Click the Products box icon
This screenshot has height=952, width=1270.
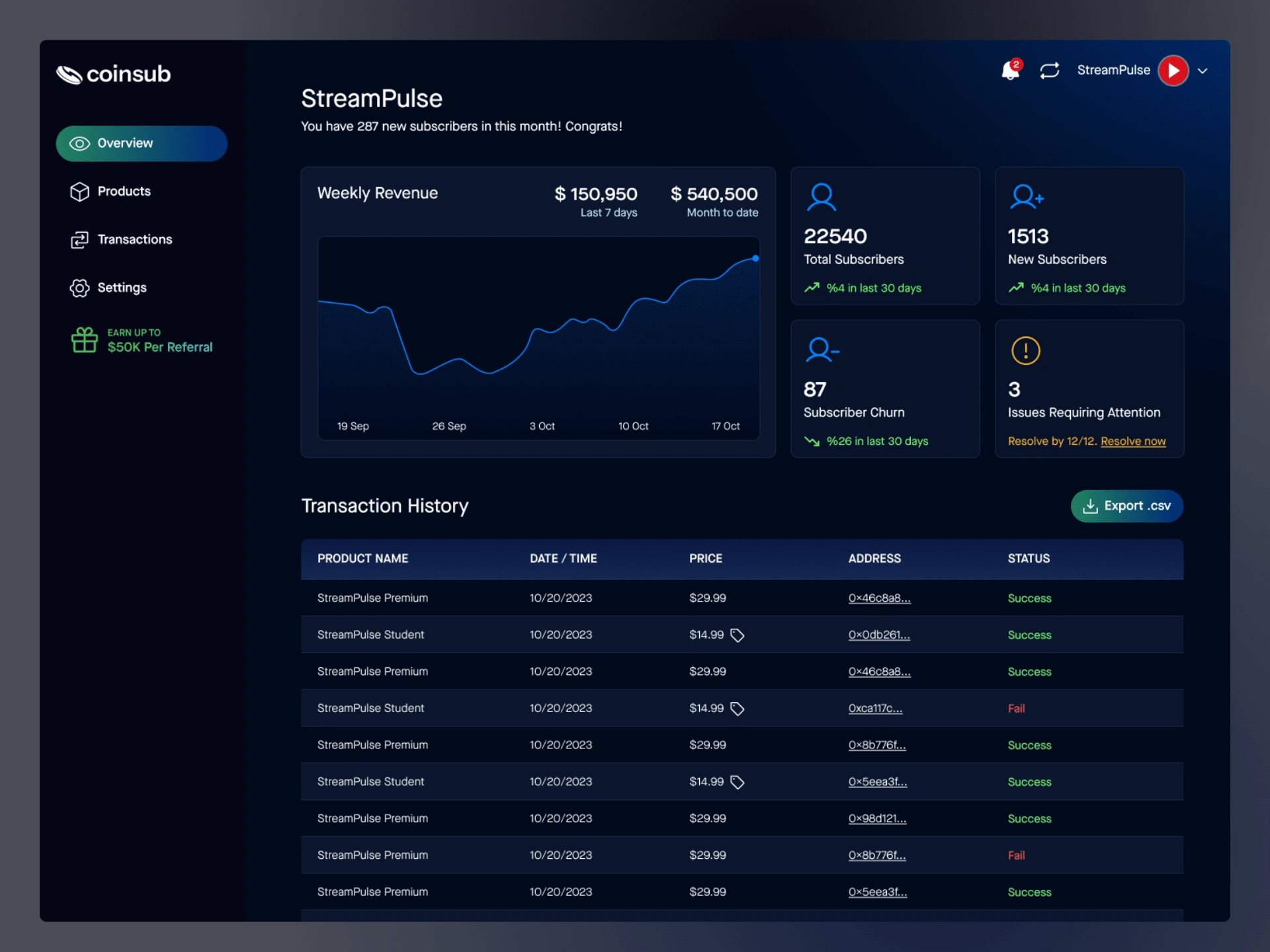pyautogui.click(x=79, y=192)
